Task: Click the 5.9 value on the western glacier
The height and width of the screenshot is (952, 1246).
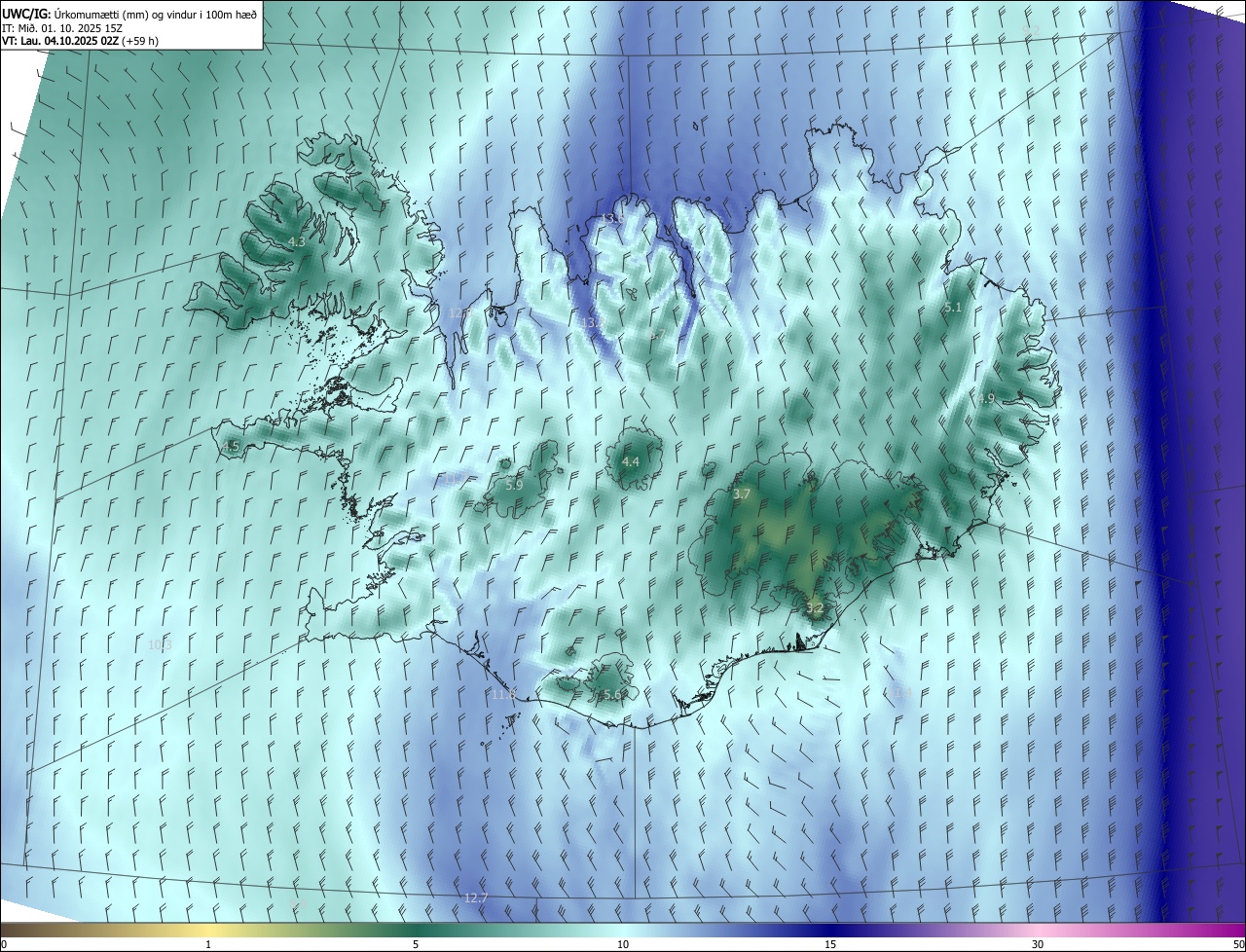Action: (x=514, y=485)
